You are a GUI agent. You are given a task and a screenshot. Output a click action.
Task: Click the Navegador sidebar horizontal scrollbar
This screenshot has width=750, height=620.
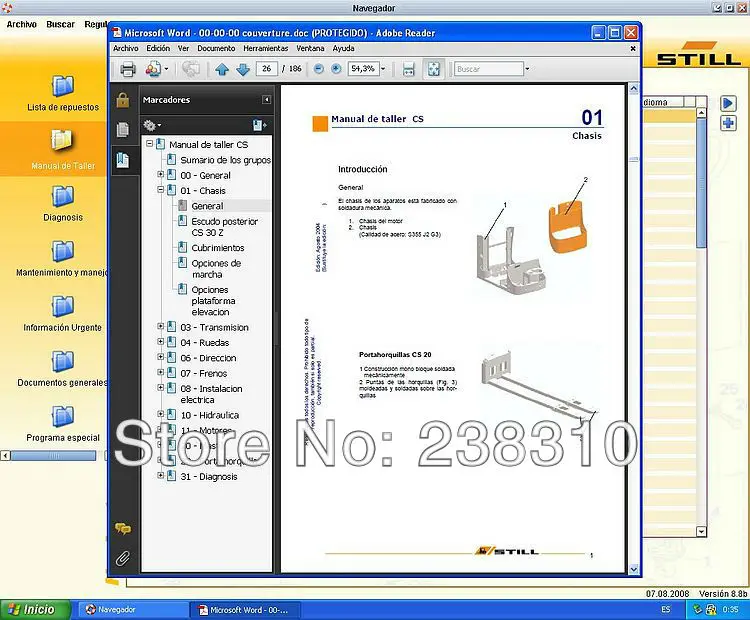[x=54, y=455]
